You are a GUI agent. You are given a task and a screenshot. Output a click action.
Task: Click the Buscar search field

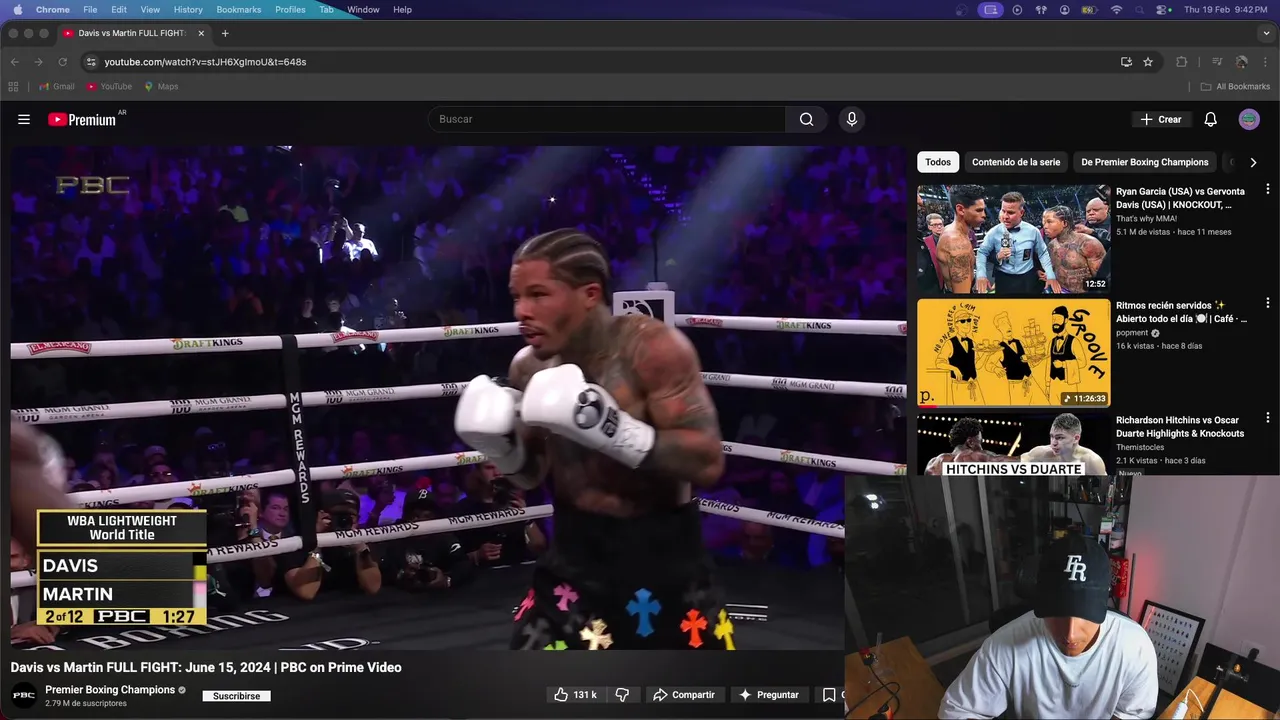click(607, 119)
